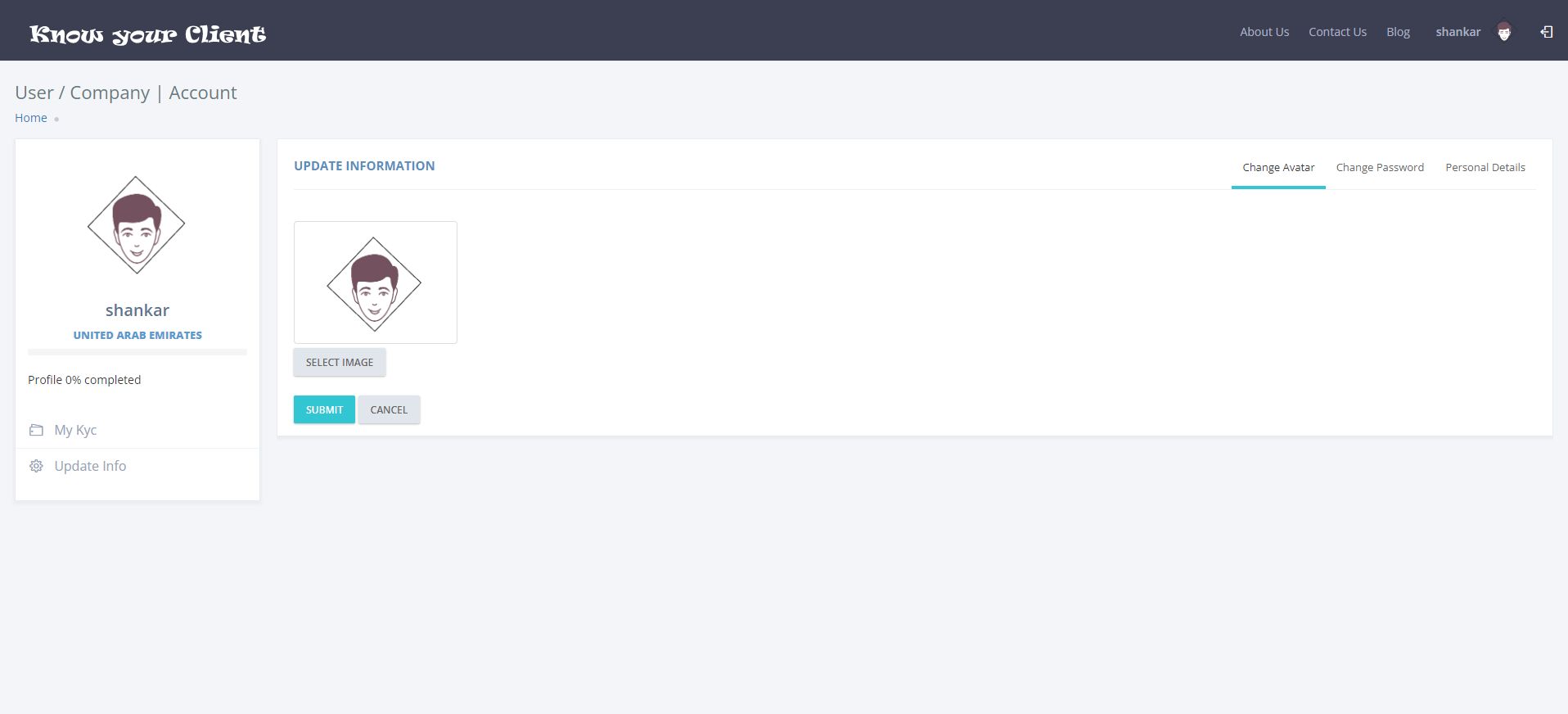Click the Know your Client logo
1568x714 pixels.
click(148, 34)
